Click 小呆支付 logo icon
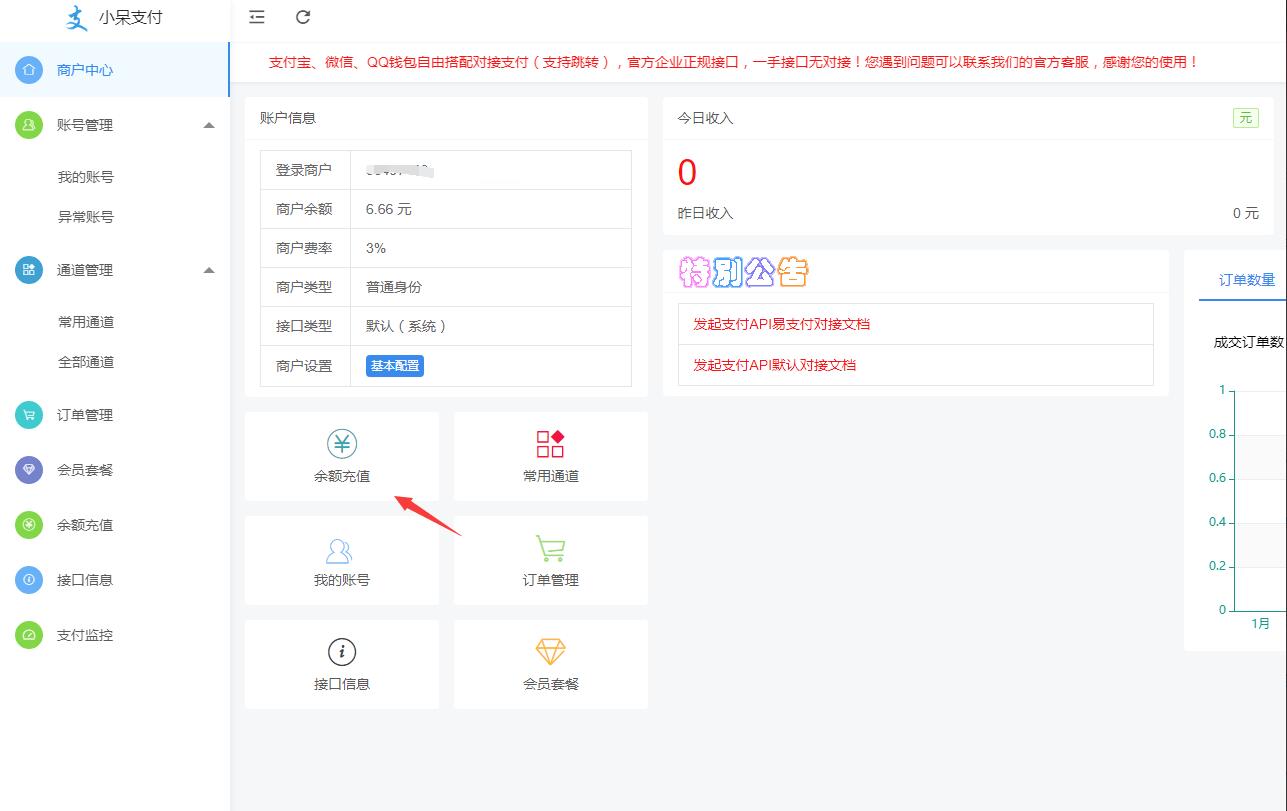 [x=76, y=18]
